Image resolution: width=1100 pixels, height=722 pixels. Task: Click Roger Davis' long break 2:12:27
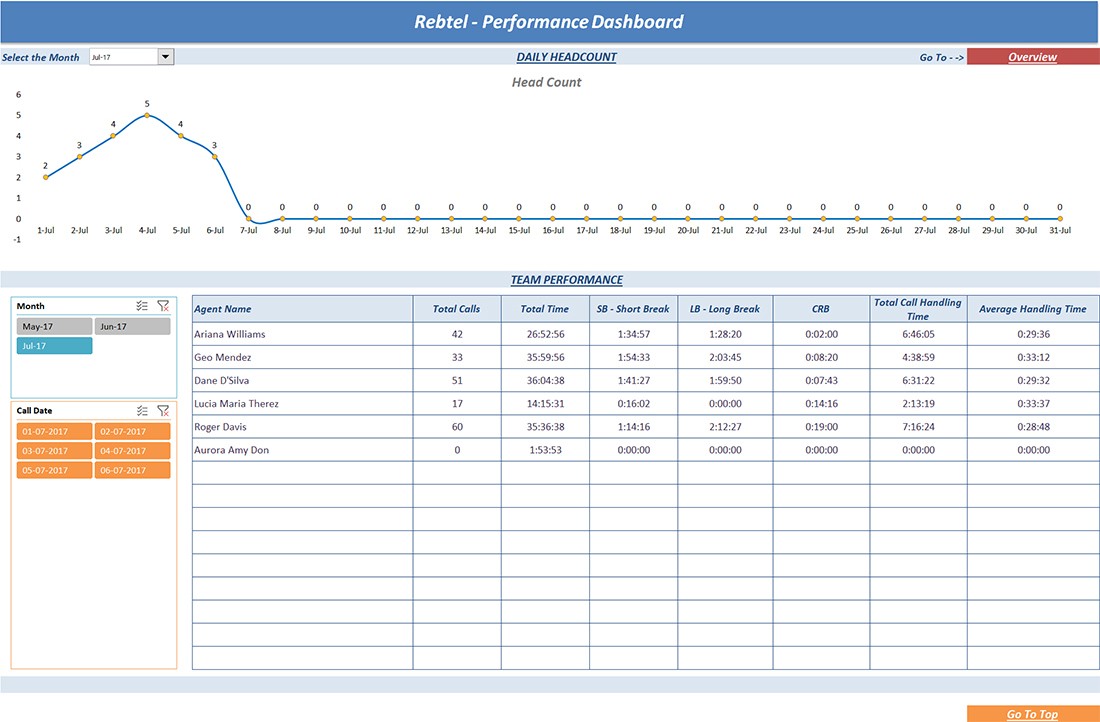725,427
